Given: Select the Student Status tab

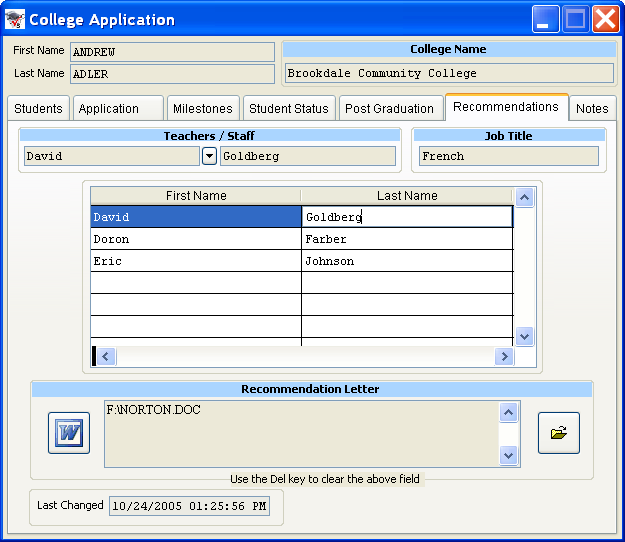Looking at the screenshot, I should (x=288, y=109).
